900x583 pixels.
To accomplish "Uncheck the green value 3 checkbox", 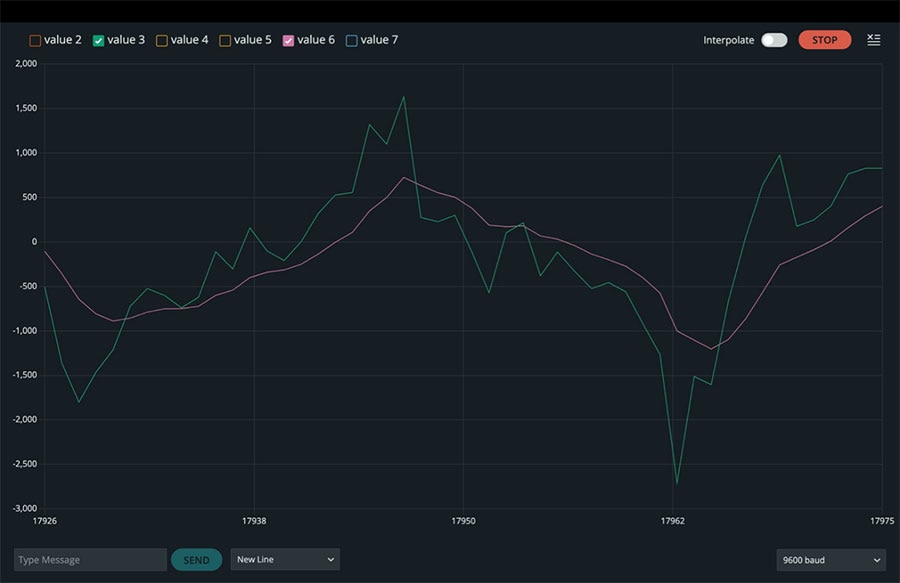I will [x=99, y=40].
